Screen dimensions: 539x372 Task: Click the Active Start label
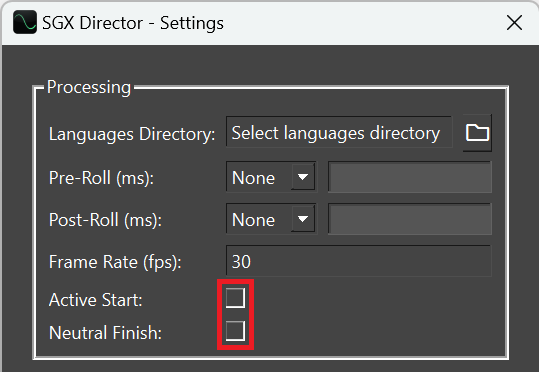(95, 300)
